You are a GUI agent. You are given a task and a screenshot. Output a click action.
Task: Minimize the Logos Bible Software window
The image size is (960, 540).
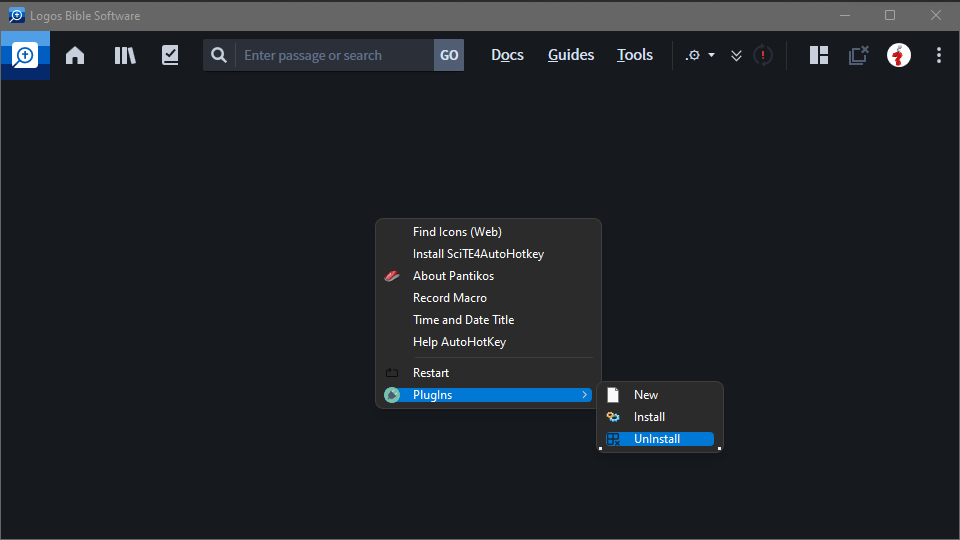(x=845, y=15)
